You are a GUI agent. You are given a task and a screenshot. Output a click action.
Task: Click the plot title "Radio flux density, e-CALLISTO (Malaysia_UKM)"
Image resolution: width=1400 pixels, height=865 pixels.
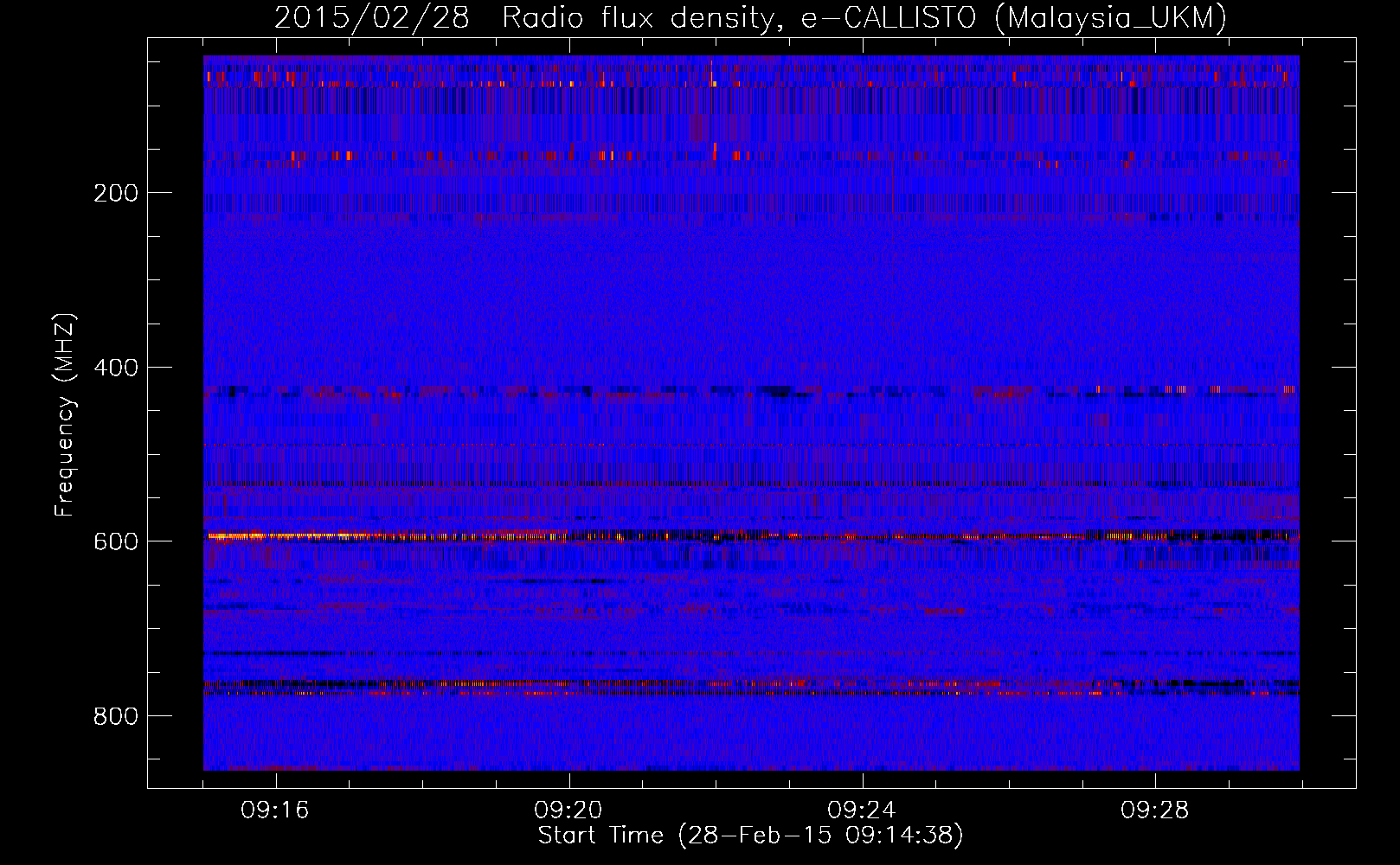pos(864,17)
